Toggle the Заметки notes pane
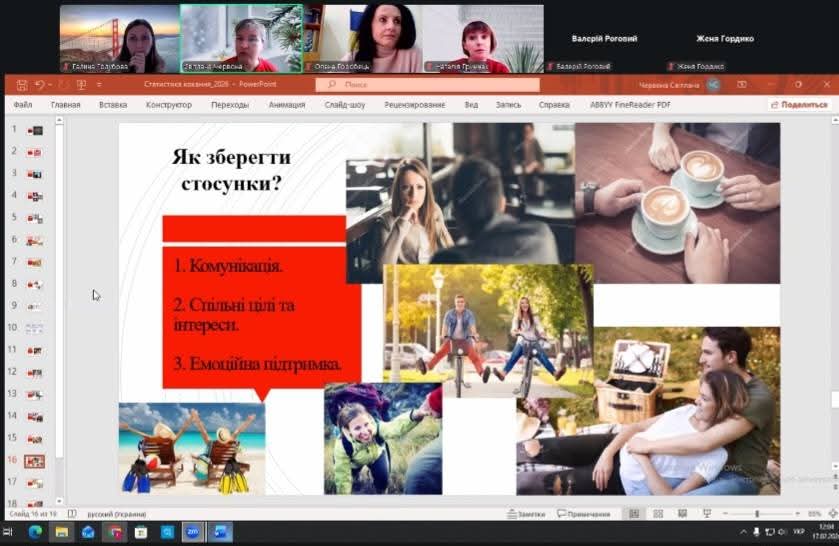 (x=526, y=513)
